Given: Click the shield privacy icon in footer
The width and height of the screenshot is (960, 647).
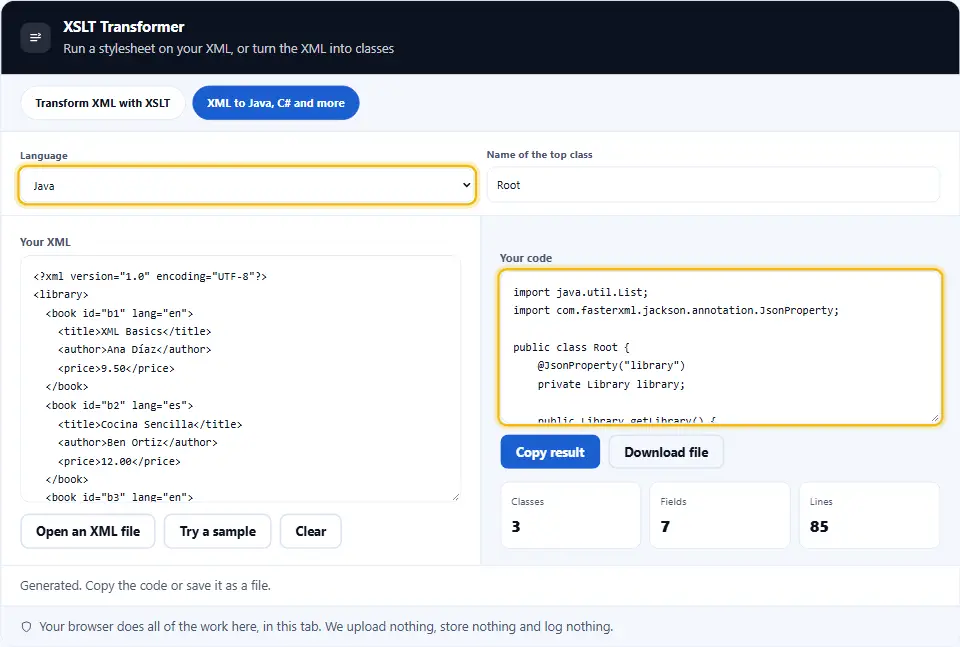Looking at the screenshot, I should [x=26, y=627].
